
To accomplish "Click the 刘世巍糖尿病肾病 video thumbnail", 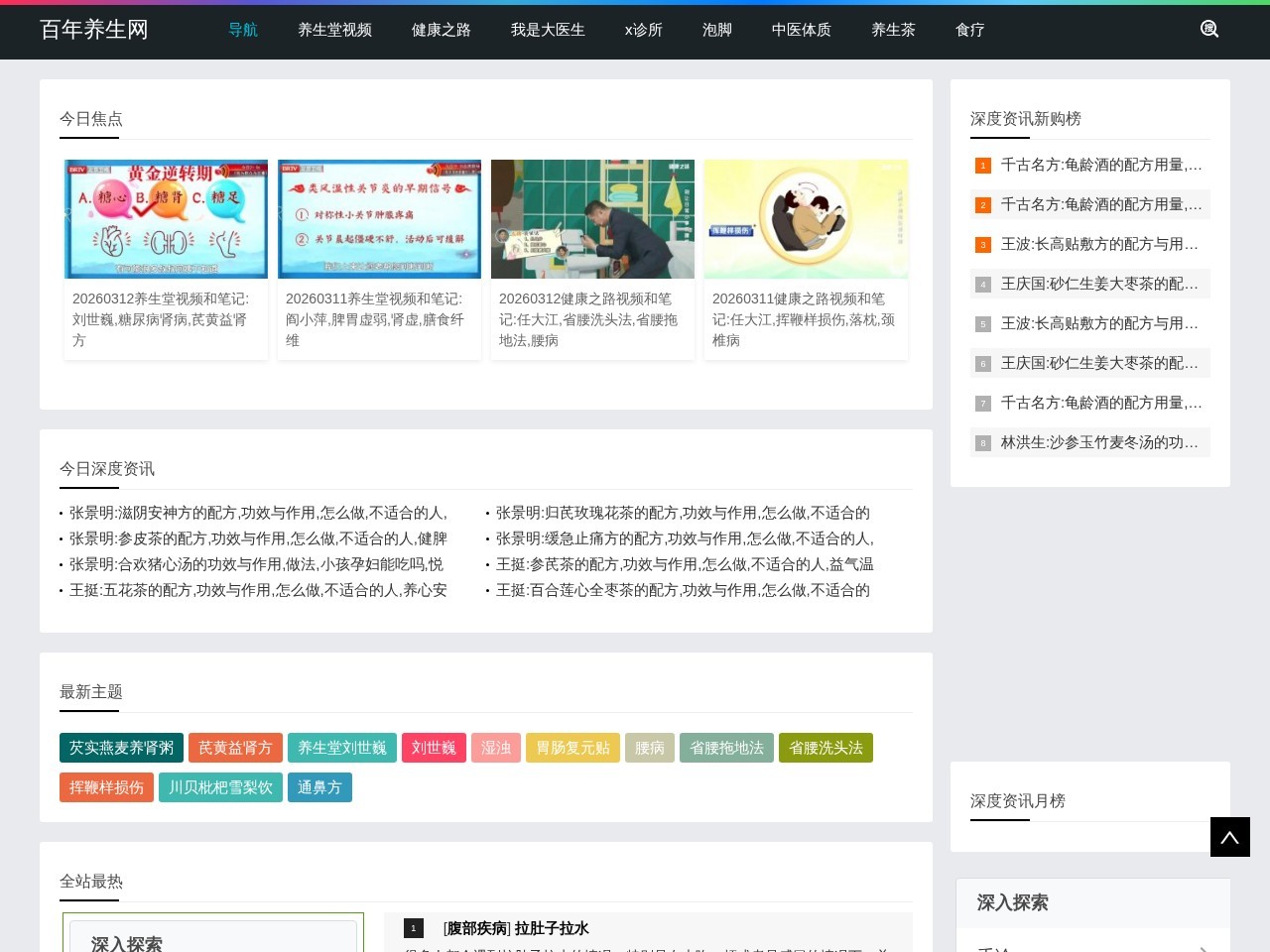I will click(166, 218).
